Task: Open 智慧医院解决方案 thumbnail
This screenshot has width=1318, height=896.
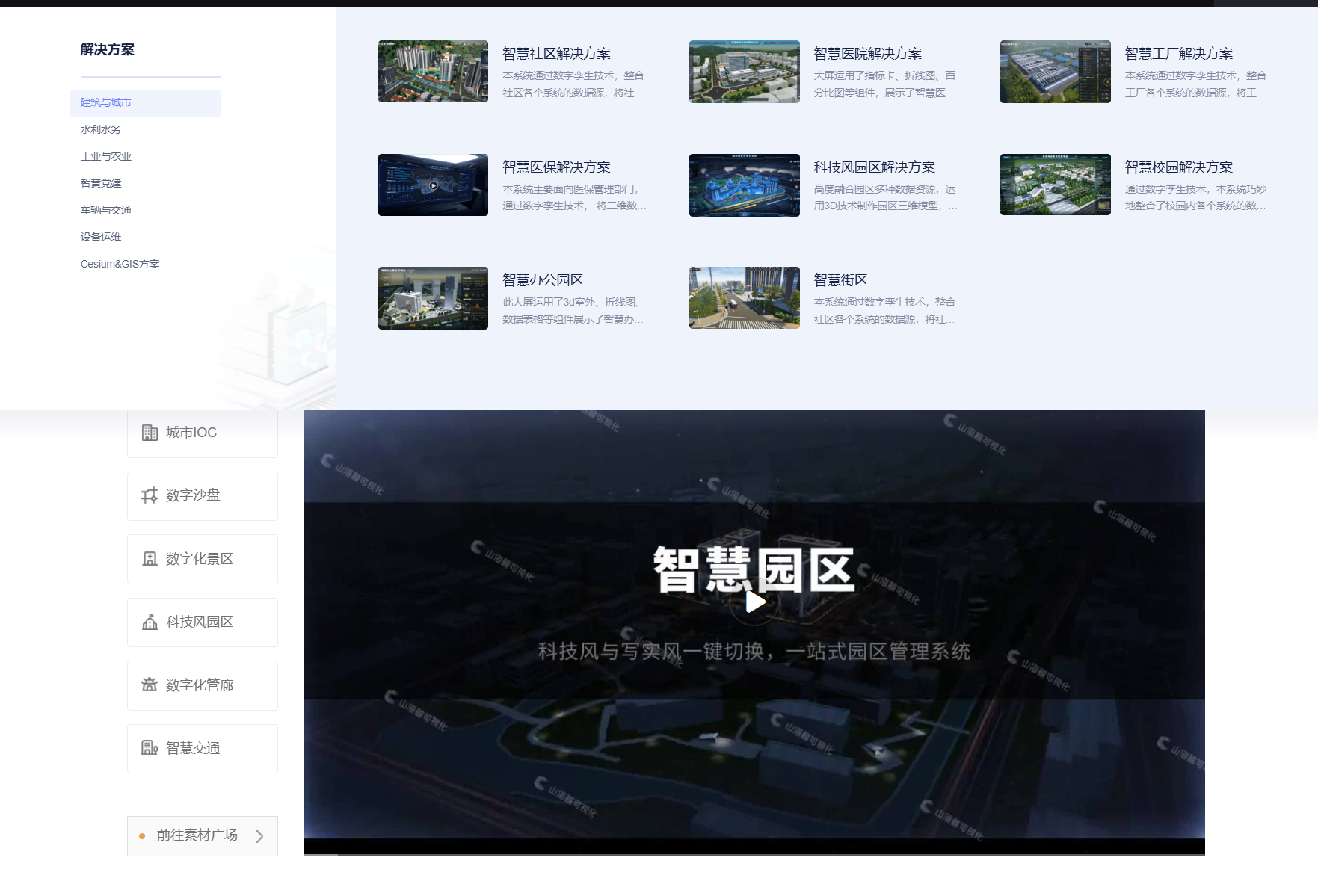Action: click(744, 71)
